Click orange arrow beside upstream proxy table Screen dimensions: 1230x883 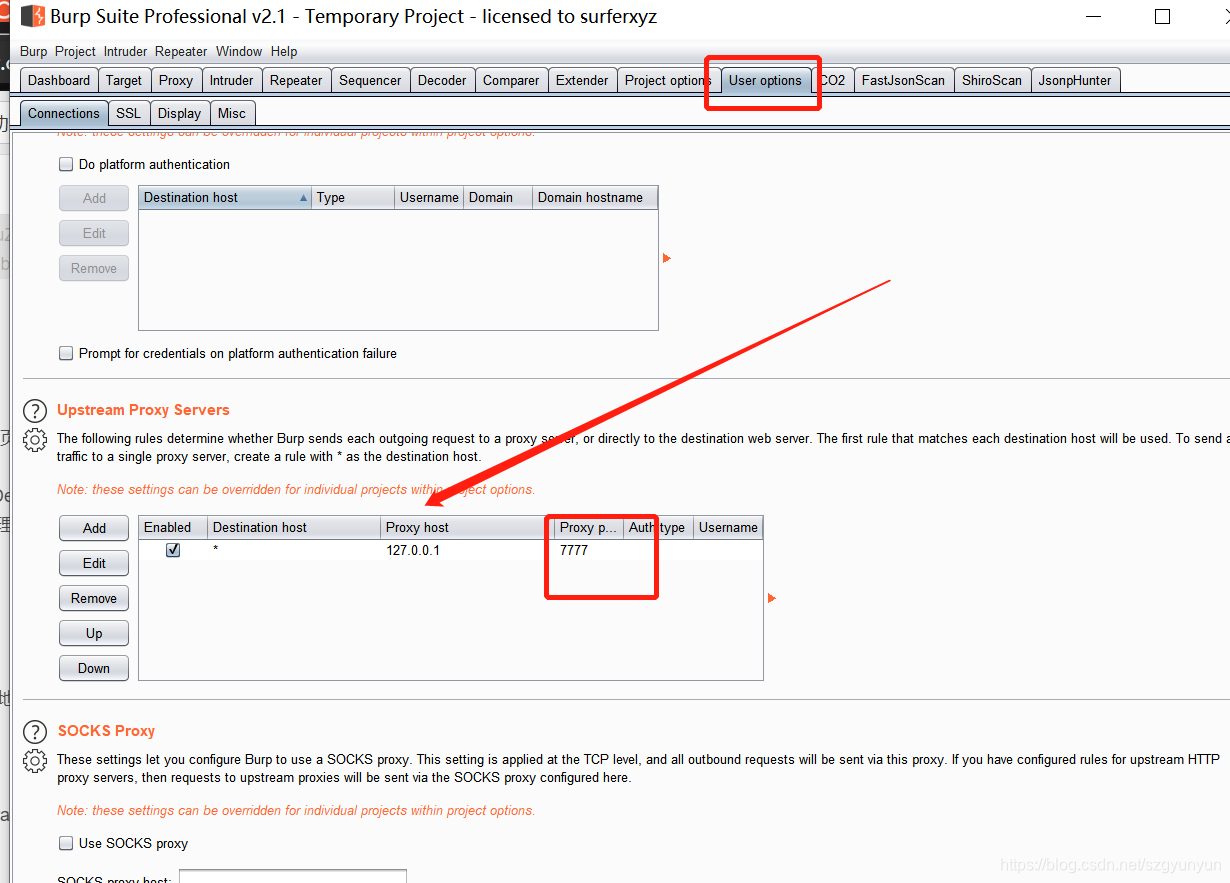tap(771, 598)
